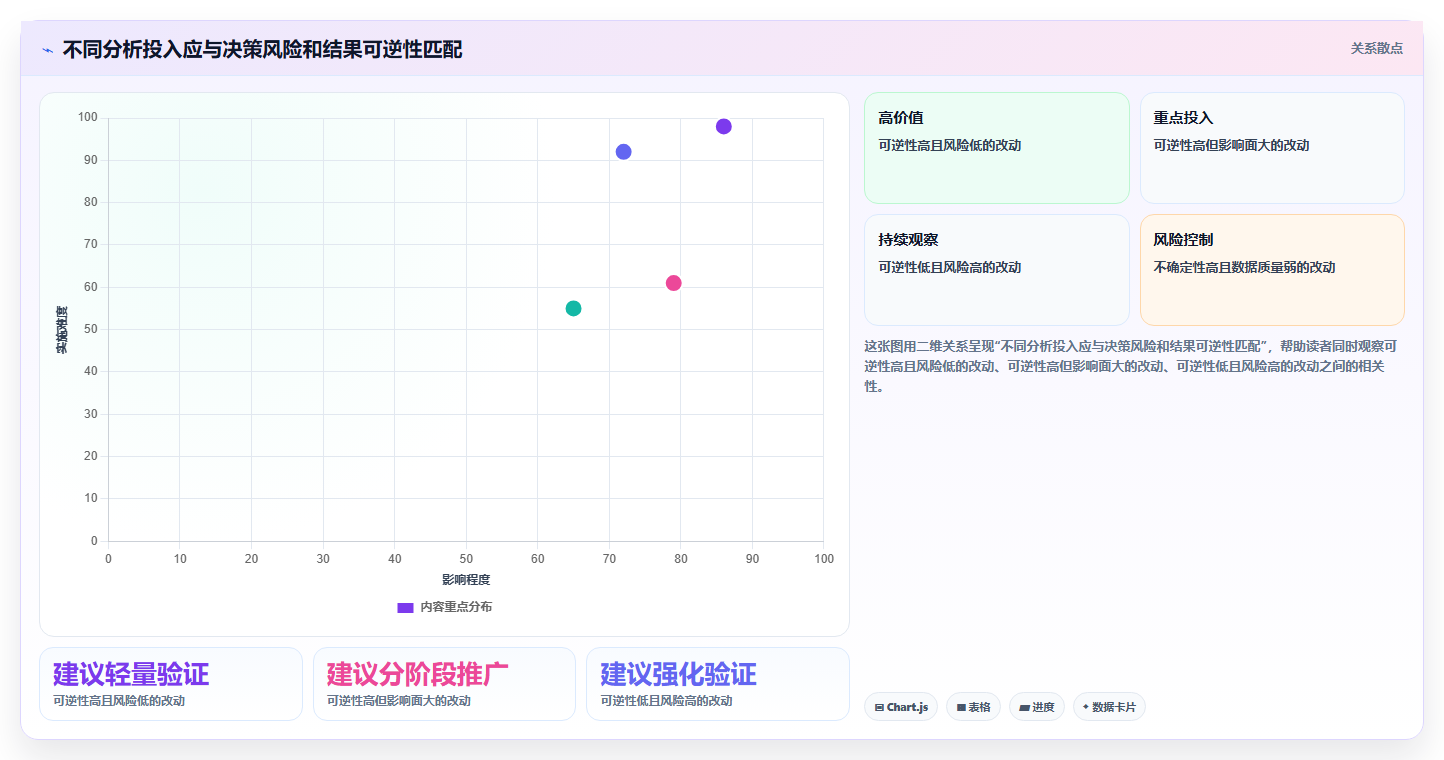Click the page title 不同分析投入应与决策风险

262,49
